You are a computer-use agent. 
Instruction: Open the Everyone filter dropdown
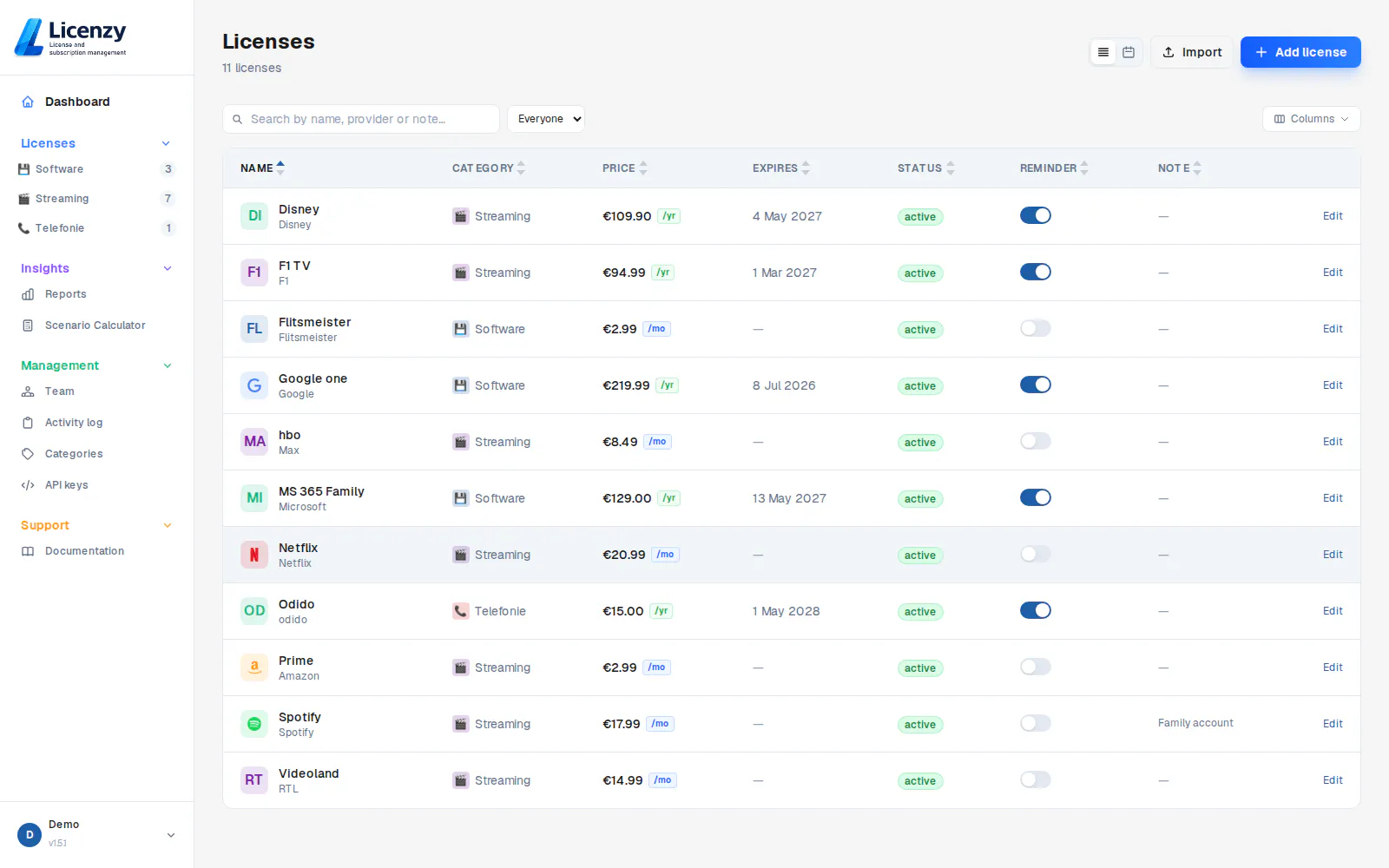[x=546, y=119]
